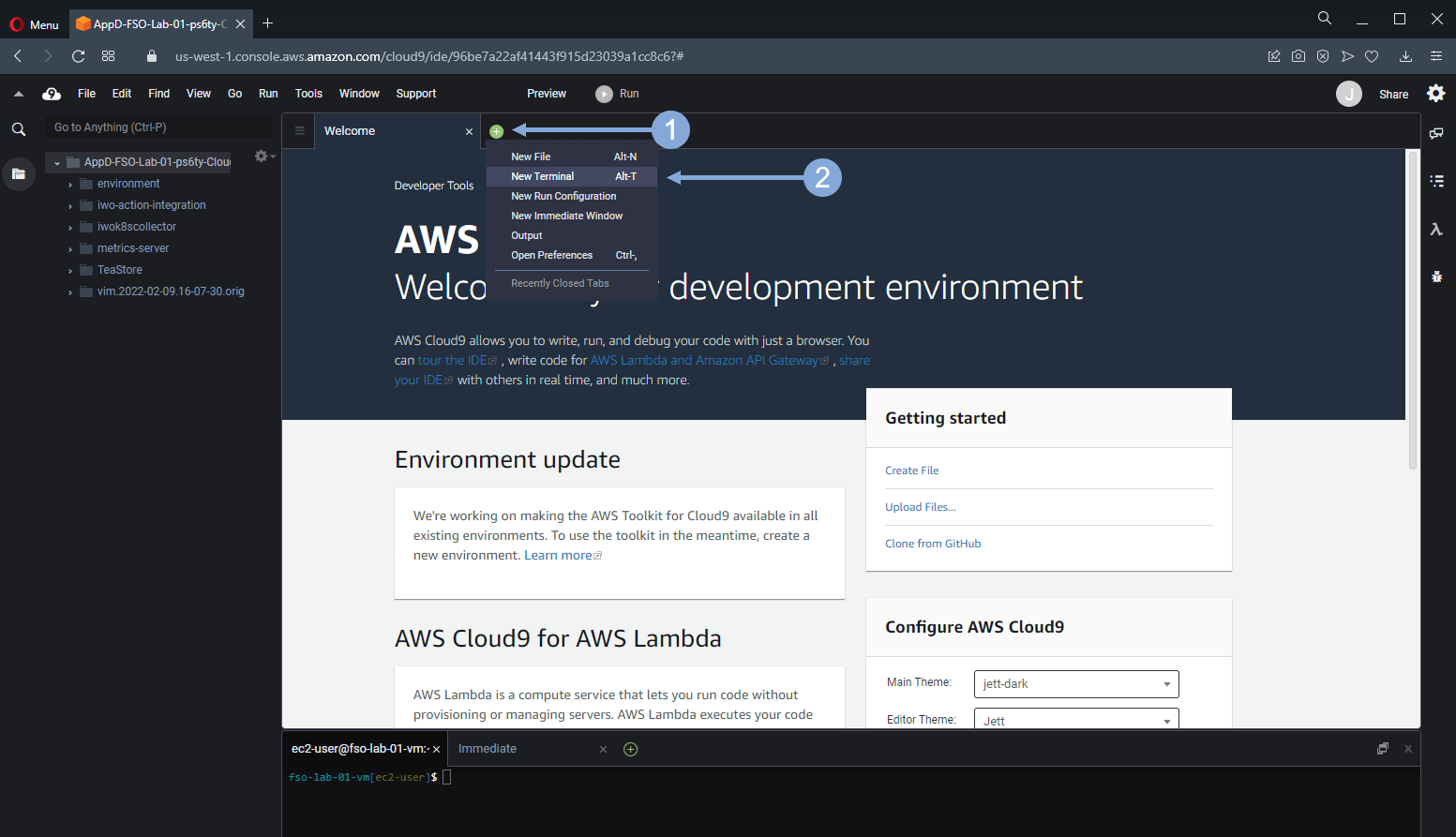Viewport: 1456px width, 837px height.
Task: Click the Cloud9 logo icon in menu bar
Action: tap(52, 94)
